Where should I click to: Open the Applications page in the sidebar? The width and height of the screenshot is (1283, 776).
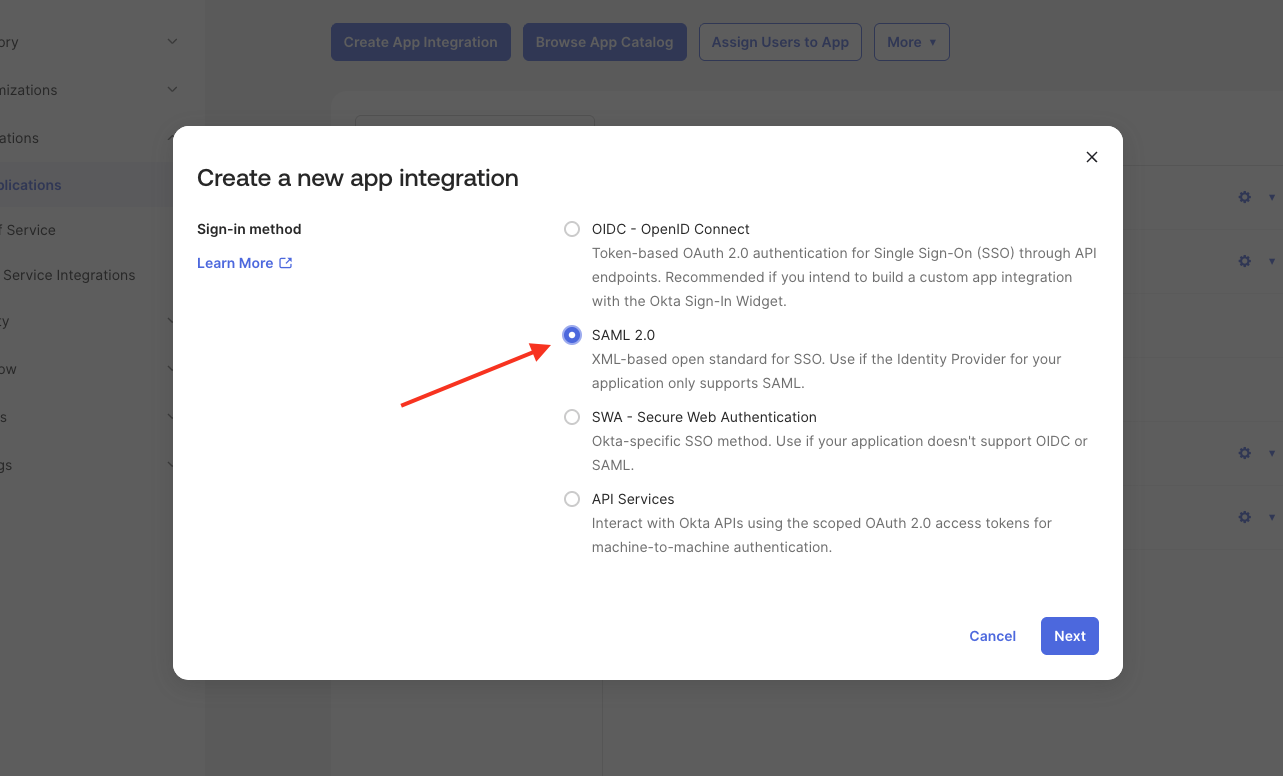click(x=31, y=185)
